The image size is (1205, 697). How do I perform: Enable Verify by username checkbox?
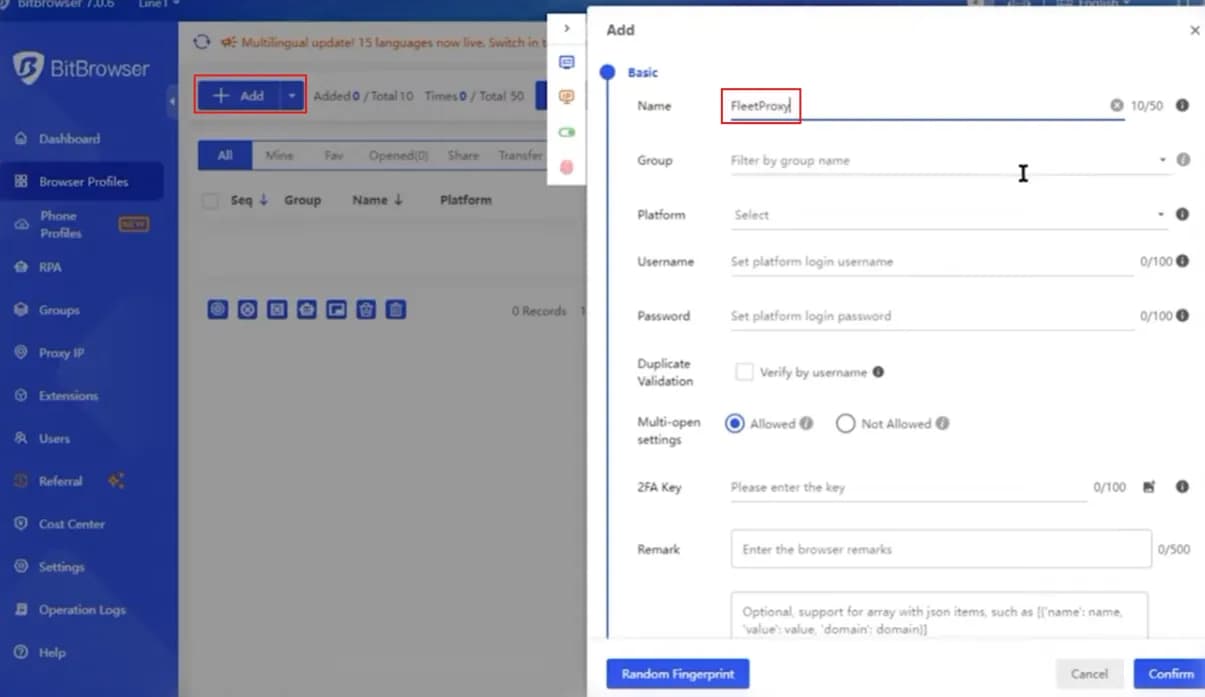click(744, 372)
